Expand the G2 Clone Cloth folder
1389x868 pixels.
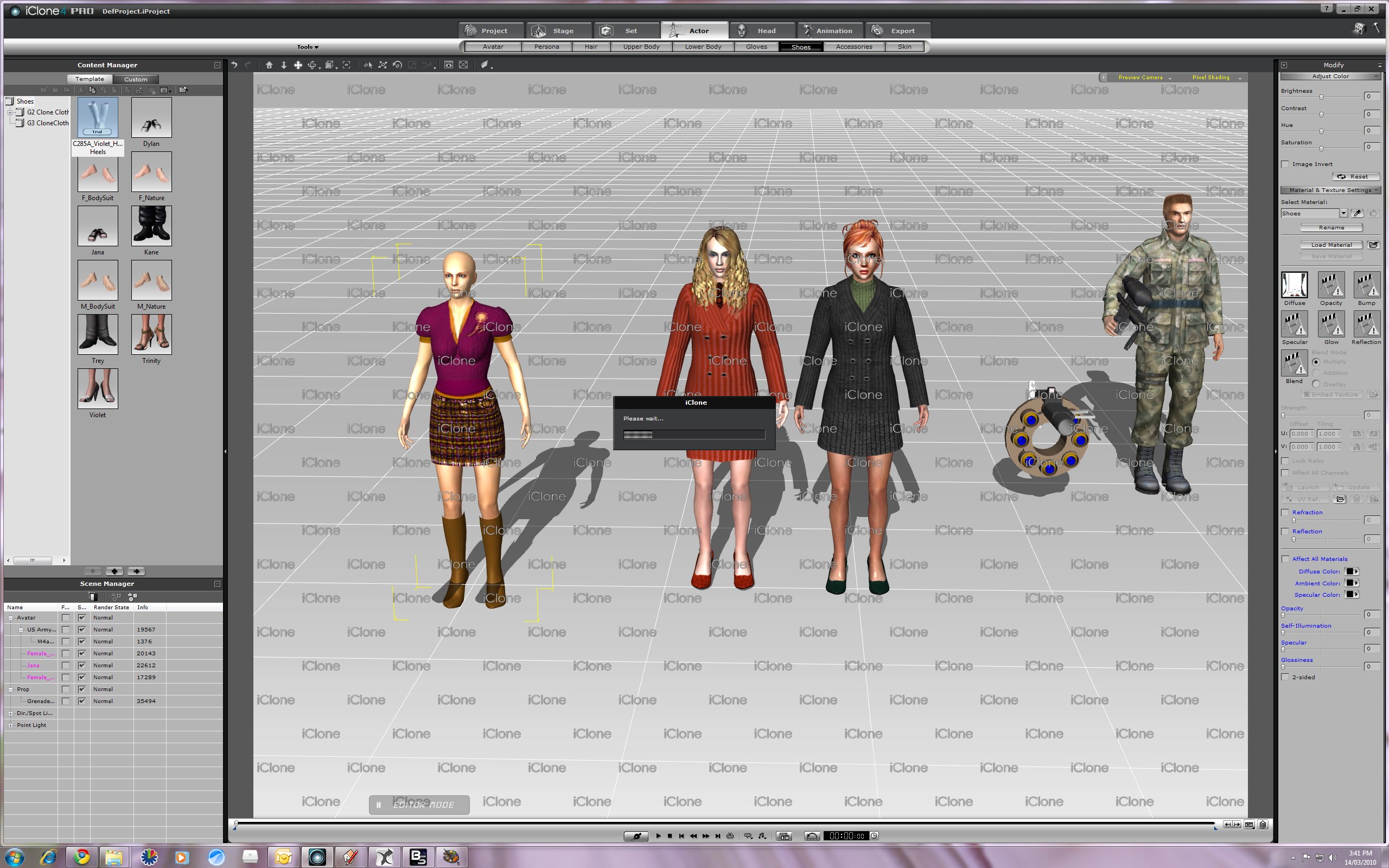point(10,112)
